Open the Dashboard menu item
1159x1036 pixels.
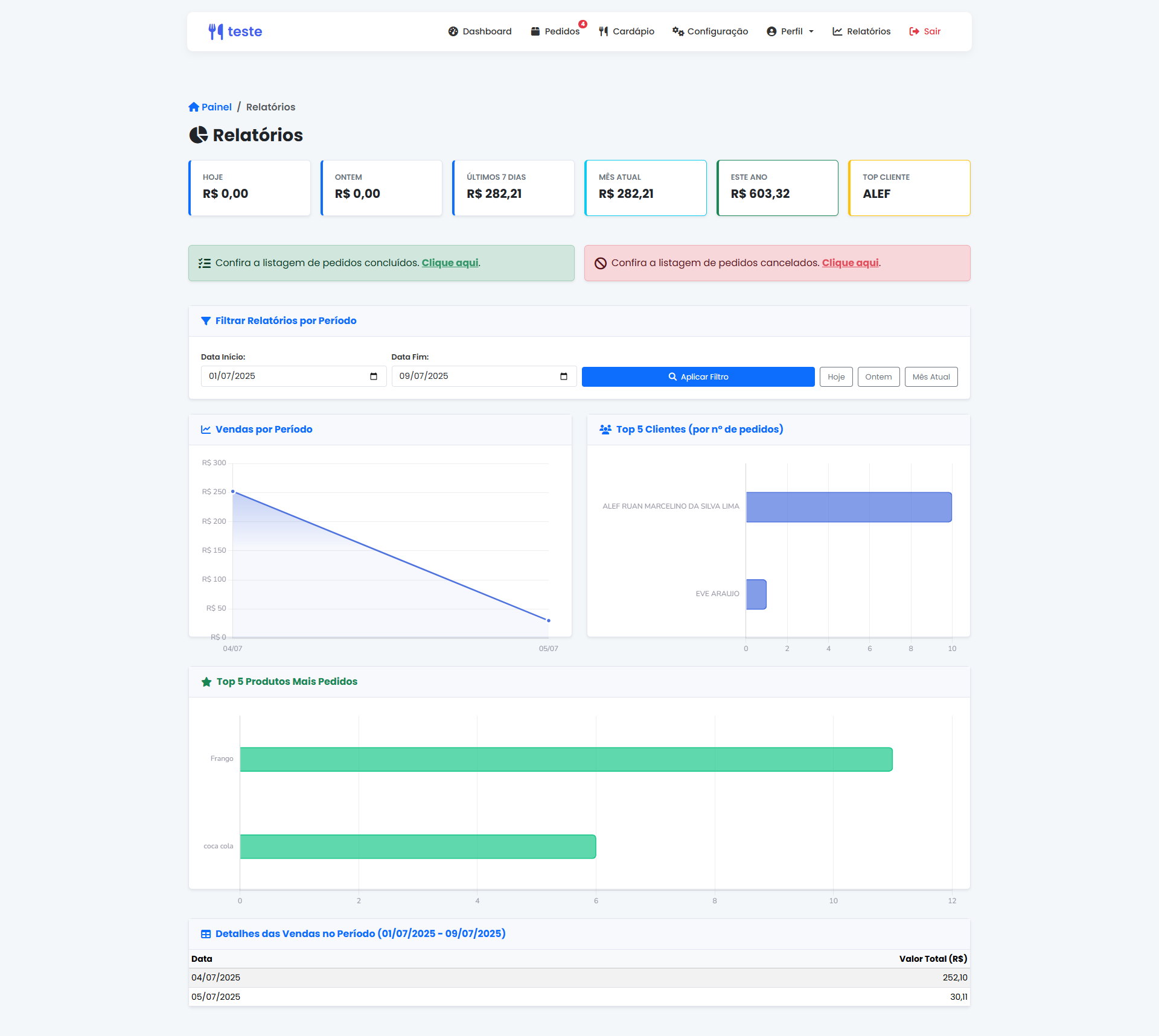point(480,31)
